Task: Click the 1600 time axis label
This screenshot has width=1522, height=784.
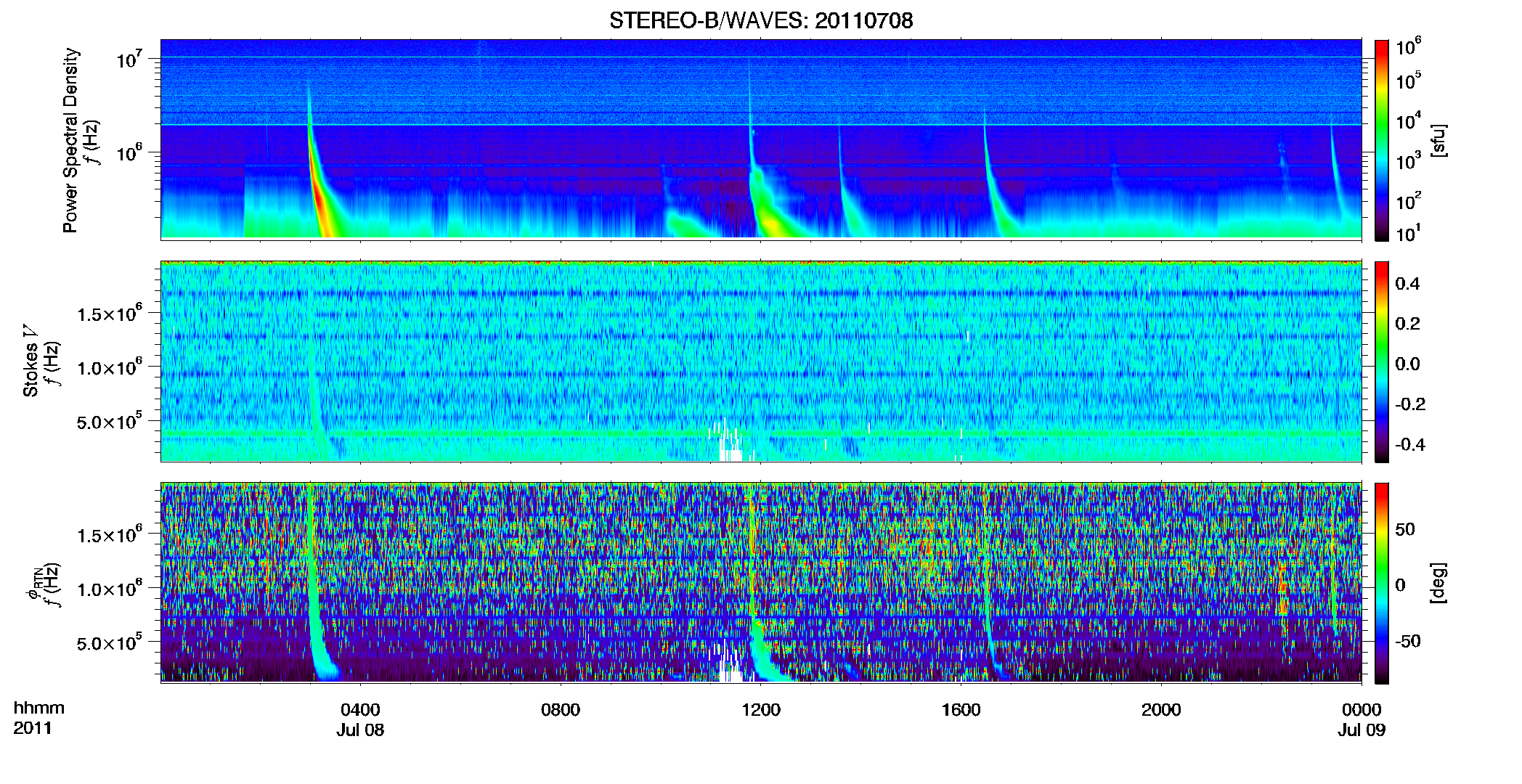Action: tap(961, 710)
